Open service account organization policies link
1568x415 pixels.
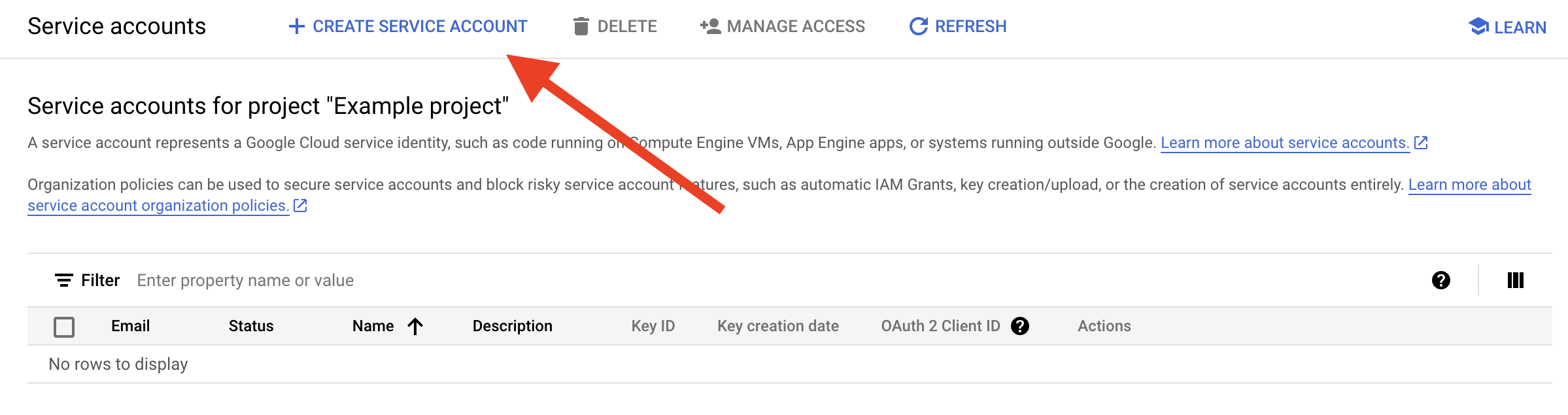[x=158, y=206]
